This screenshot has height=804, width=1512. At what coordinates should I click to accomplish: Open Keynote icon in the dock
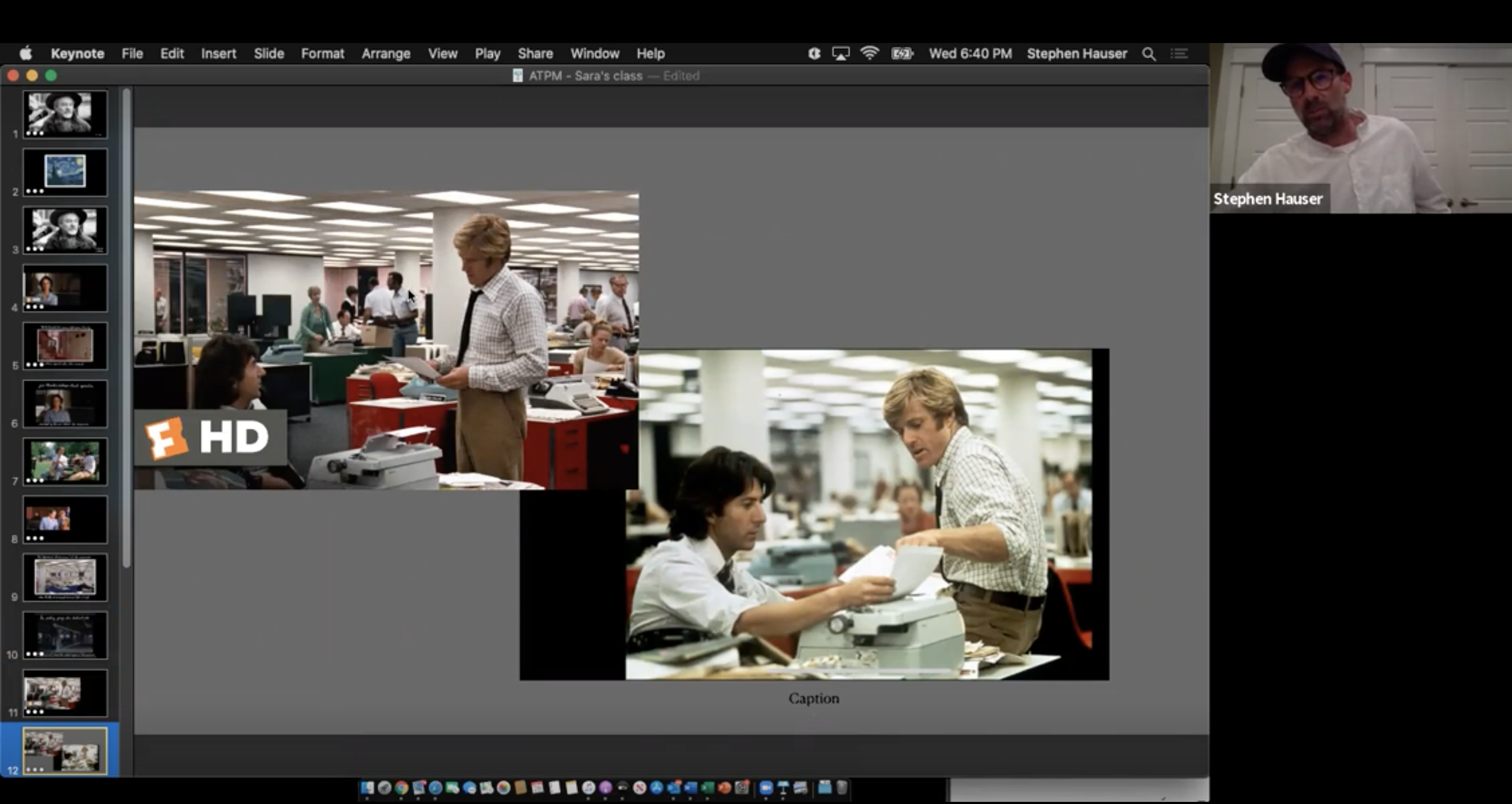click(783, 788)
